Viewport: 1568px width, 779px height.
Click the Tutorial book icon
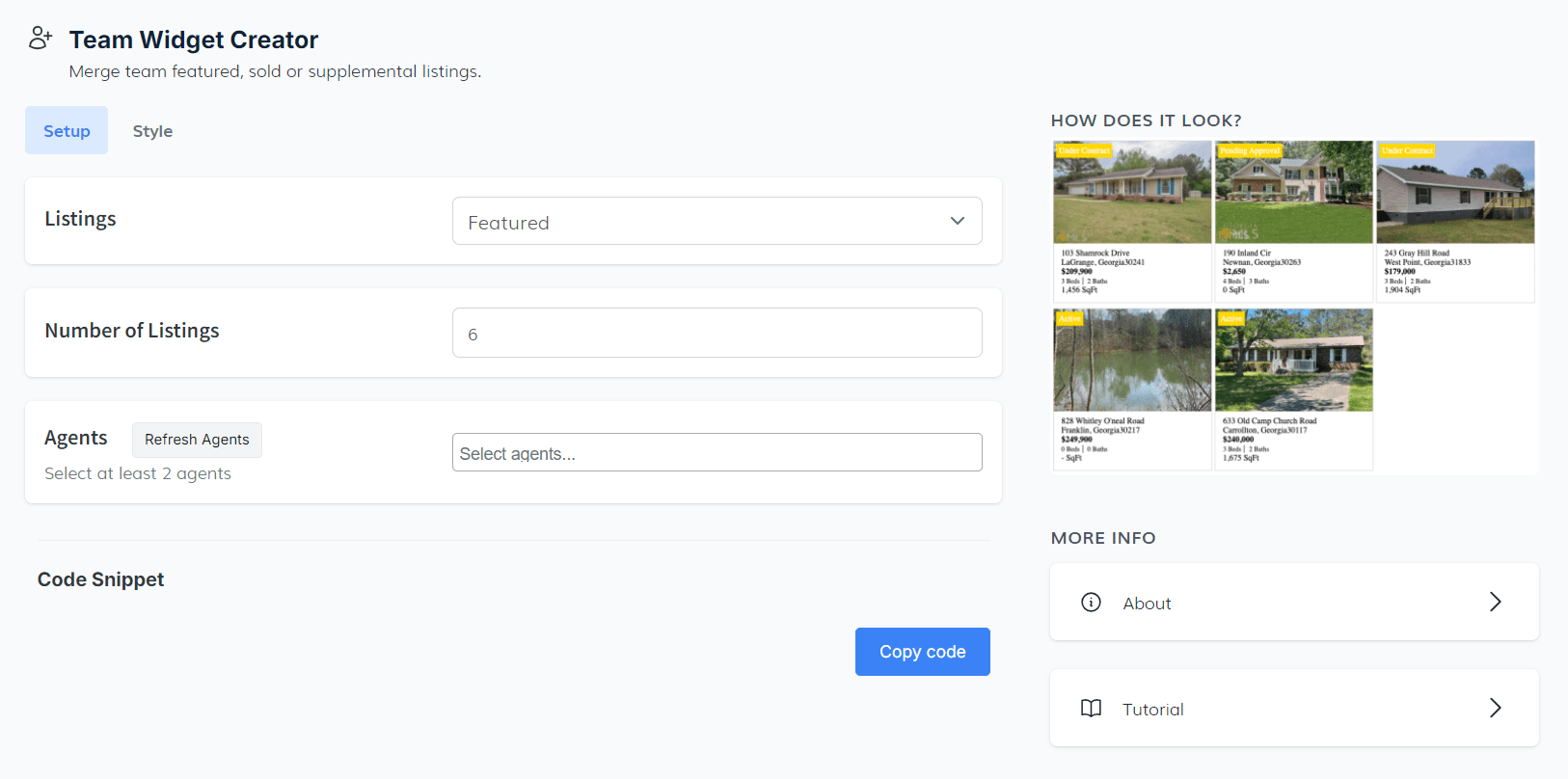[x=1091, y=709]
